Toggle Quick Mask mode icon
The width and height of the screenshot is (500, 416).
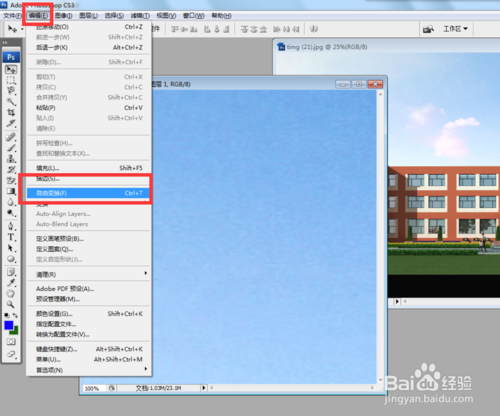pos(11,342)
